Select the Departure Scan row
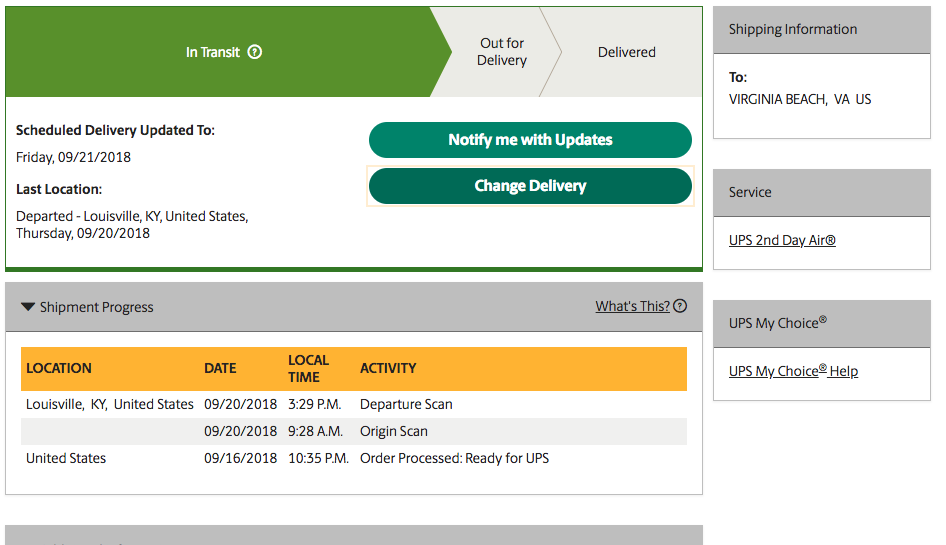Image resolution: width=946 pixels, height=545 pixels. coord(354,404)
